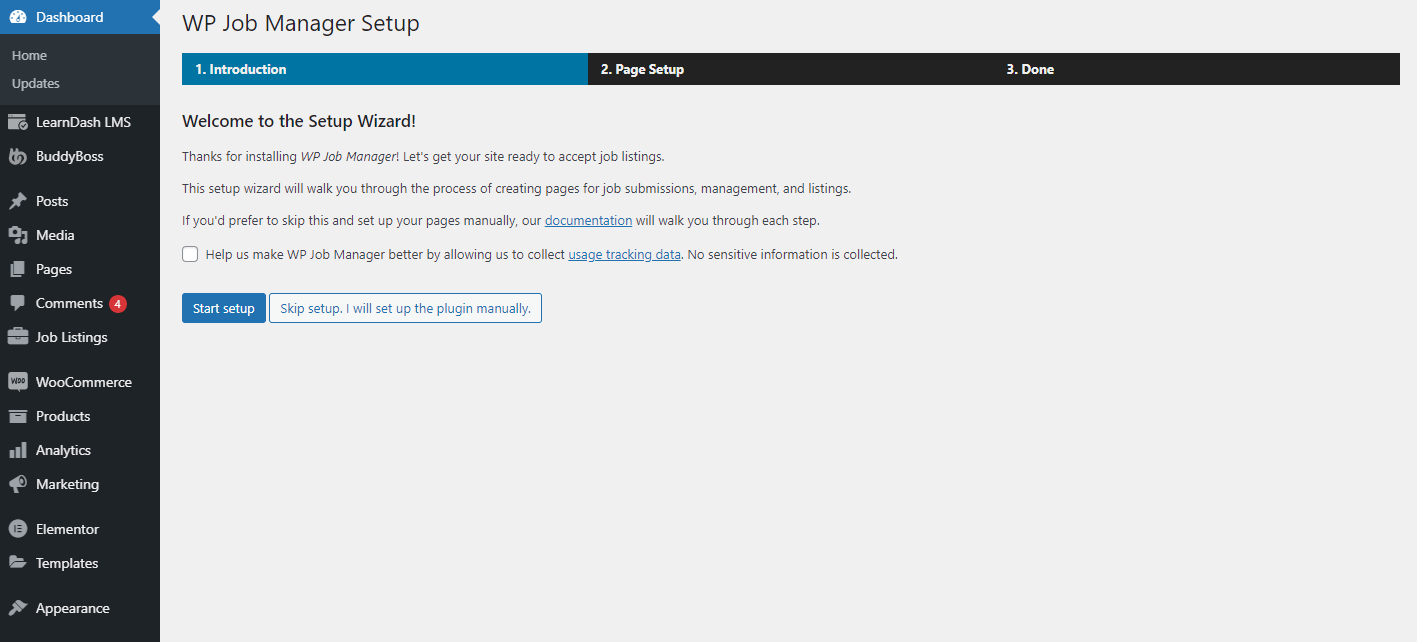Image resolution: width=1417 pixels, height=642 pixels.
Task: Click the Job Listings briefcase icon
Action: [17, 338]
